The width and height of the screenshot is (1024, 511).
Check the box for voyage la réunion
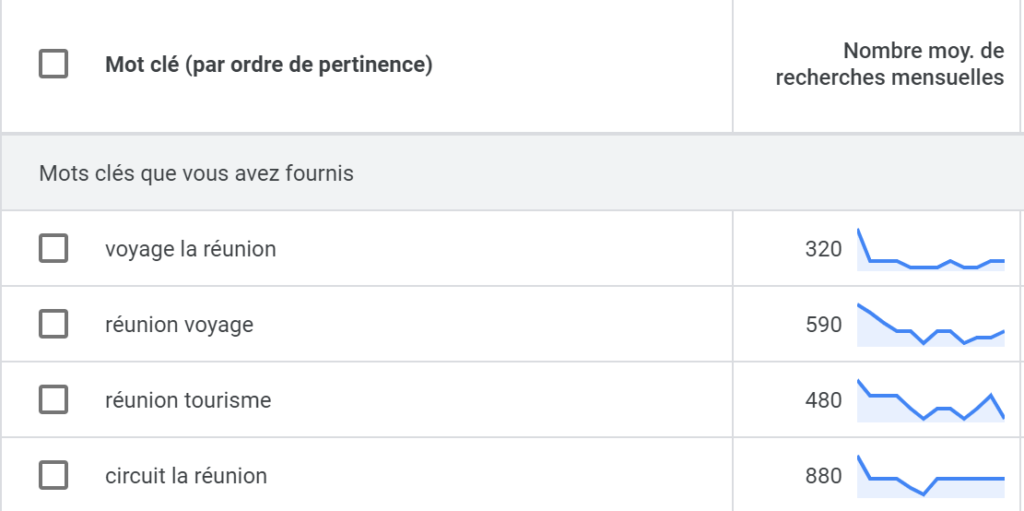pyautogui.click(x=54, y=248)
